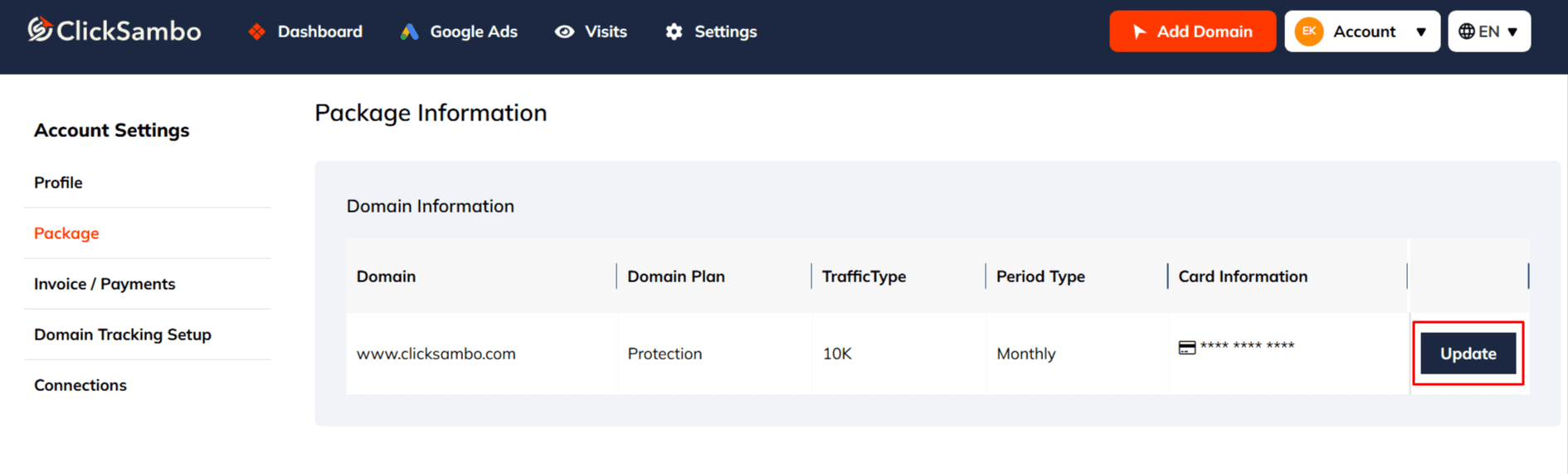Open the Profile settings section

(58, 183)
